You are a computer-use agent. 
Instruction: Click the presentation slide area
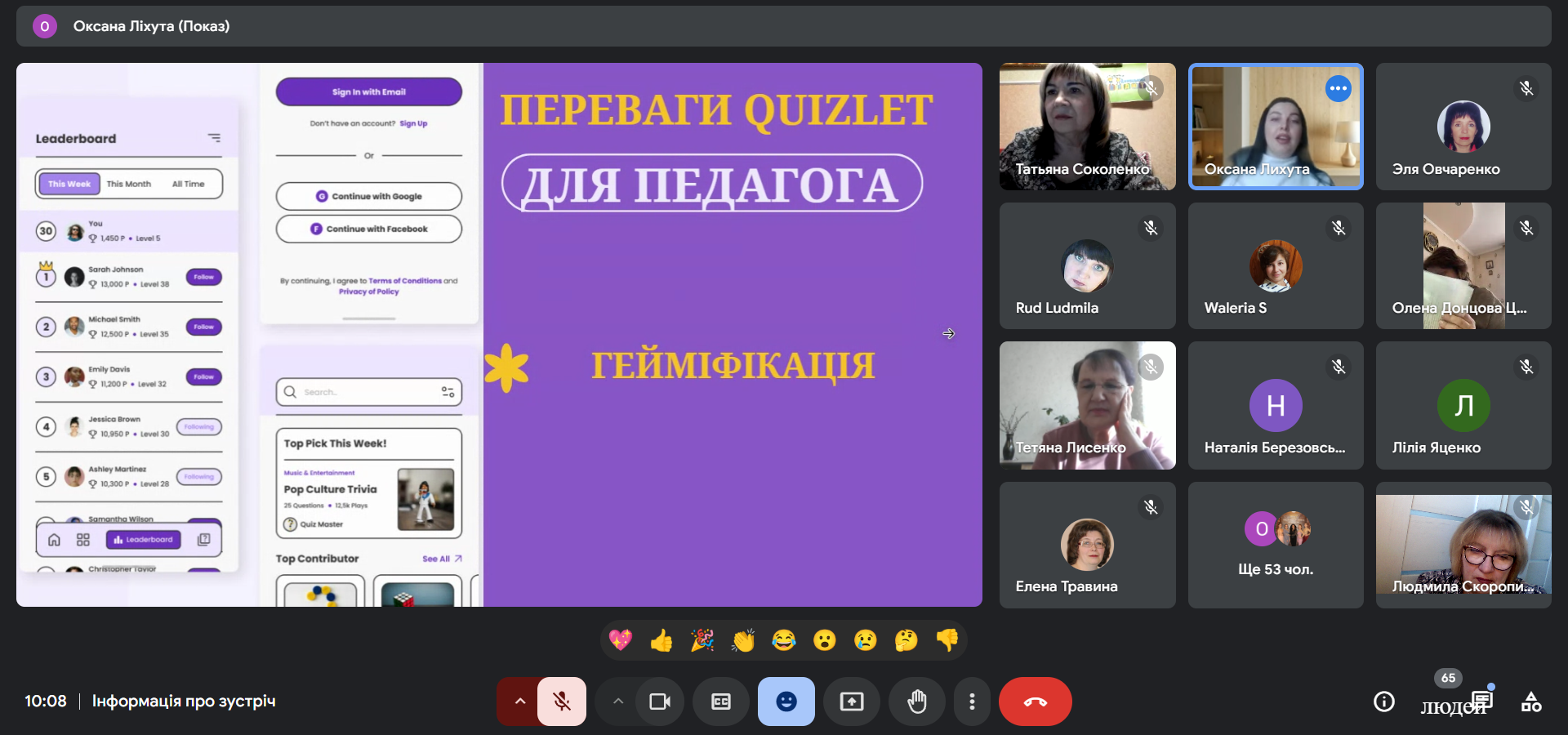499,335
